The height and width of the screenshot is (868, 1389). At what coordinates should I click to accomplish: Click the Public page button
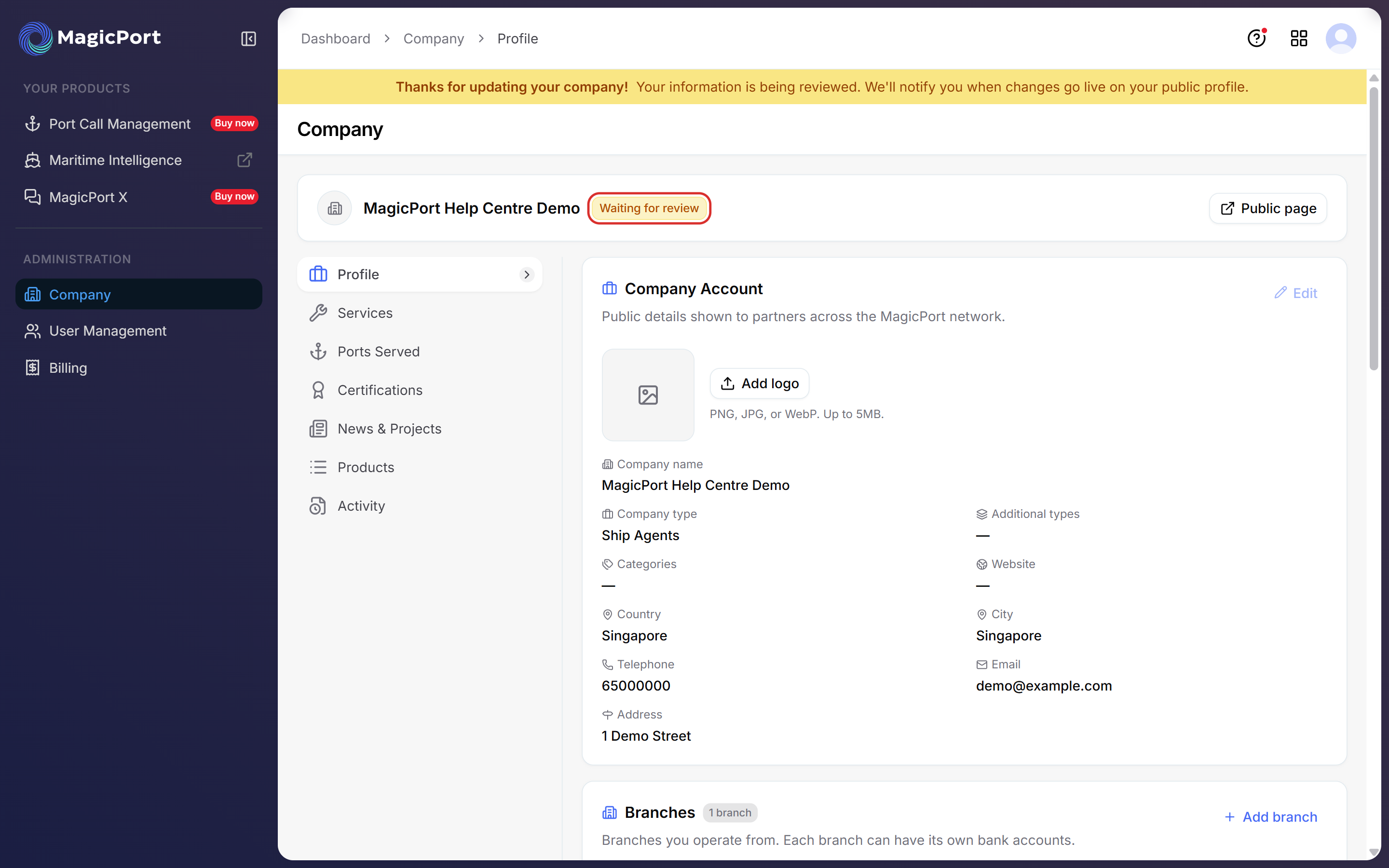click(1268, 208)
